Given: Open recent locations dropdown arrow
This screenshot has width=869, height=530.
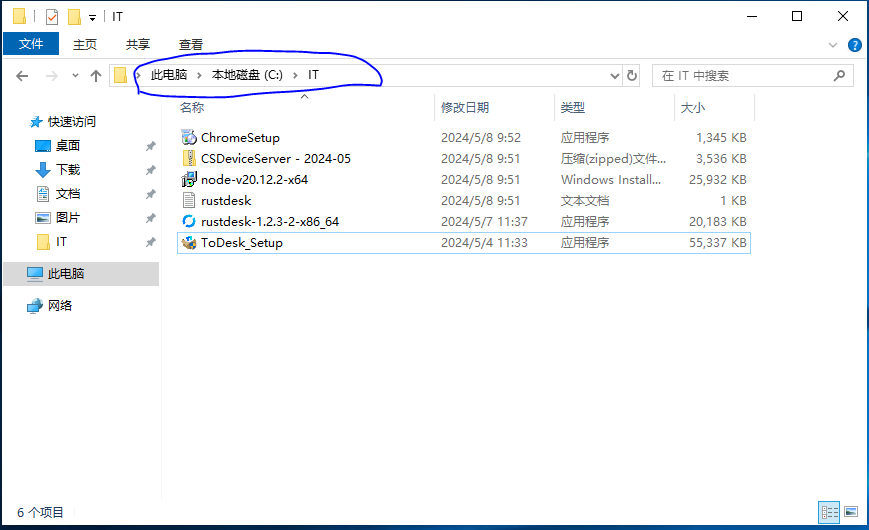Looking at the screenshot, I should click(75, 75).
